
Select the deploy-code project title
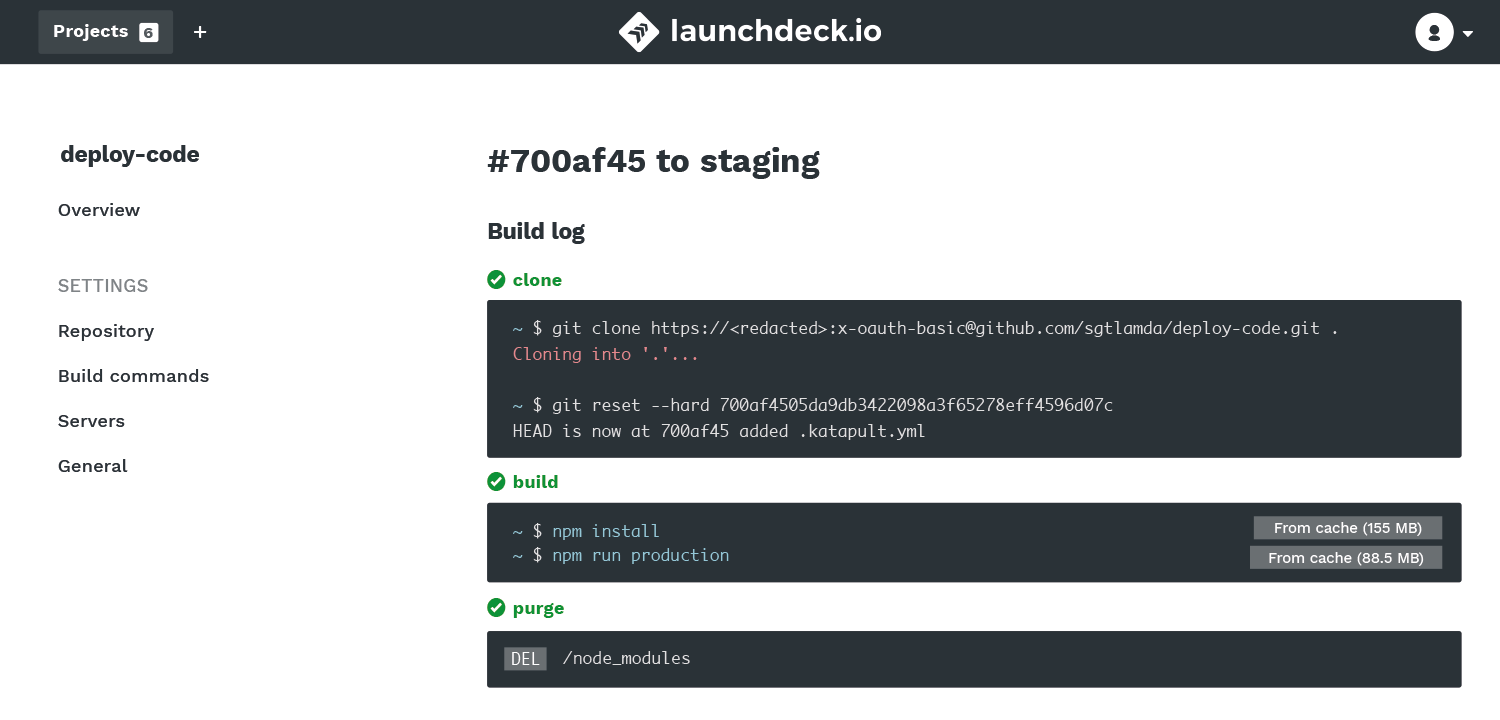(130, 154)
